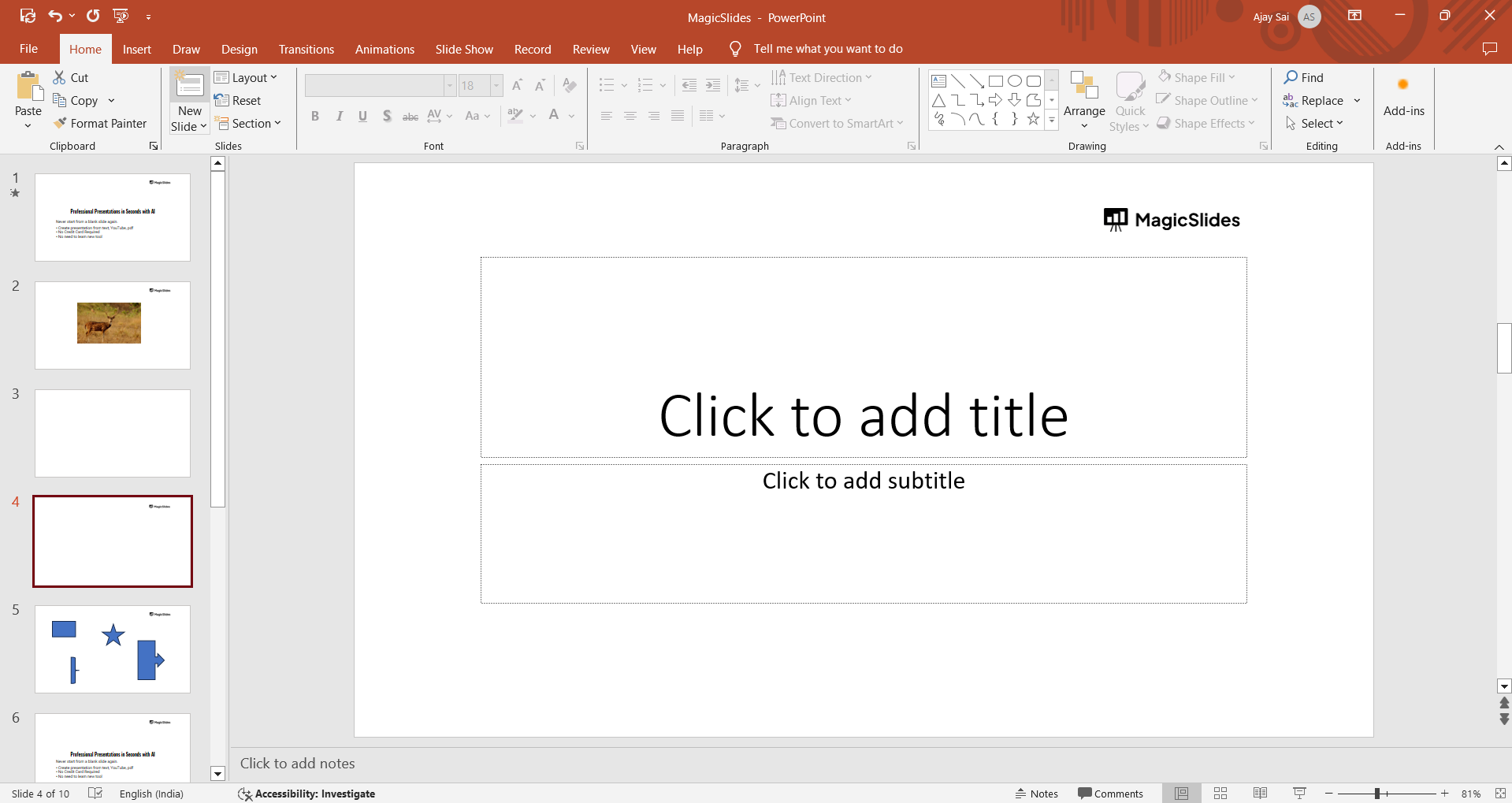The width and height of the screenshot is (1512, 803).
Task: Select the star shape in shapes gallery
Action: (1033, 119)
